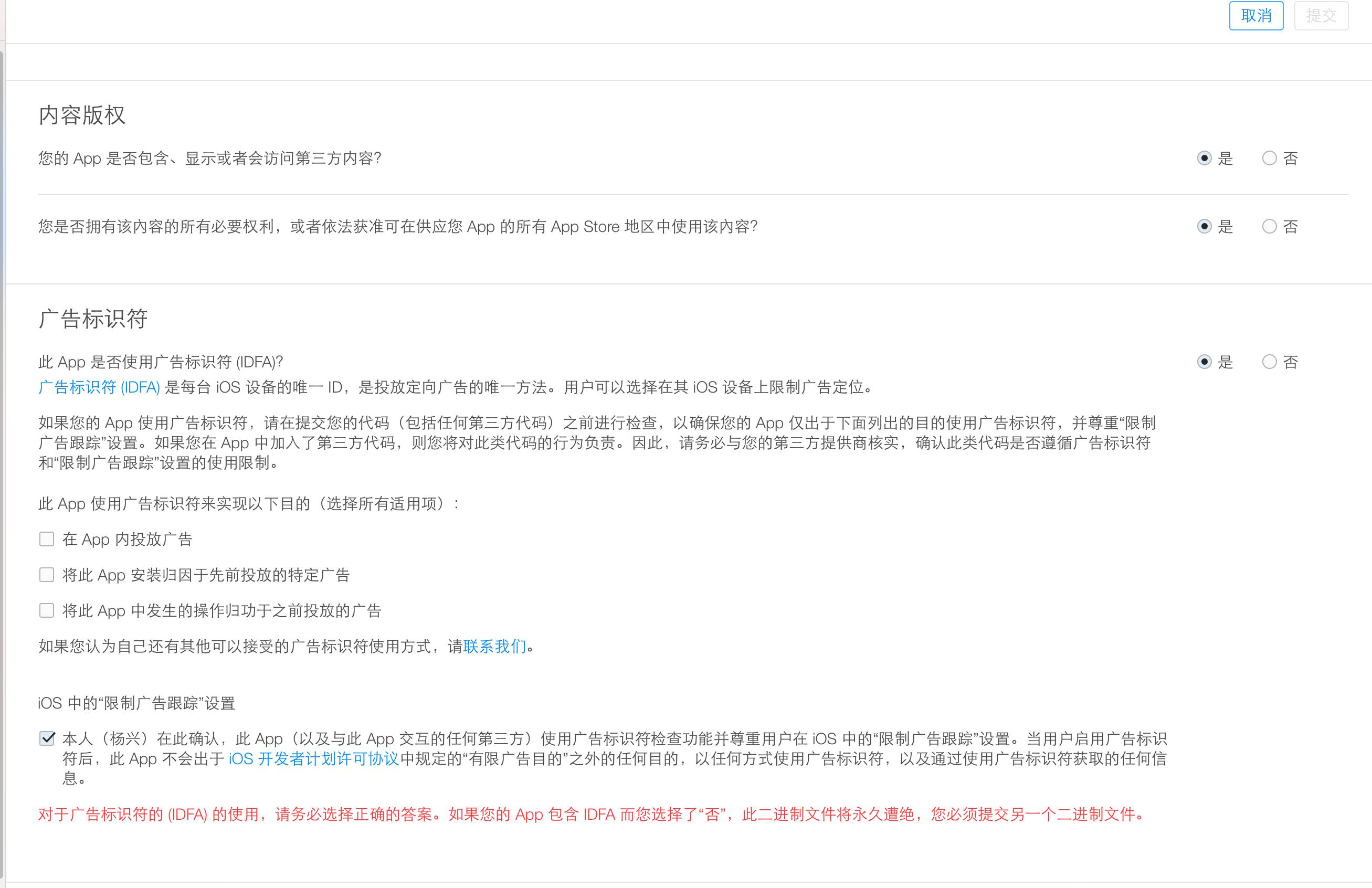Select 否 for content rights question
Image resolution: width=1372 pixels, height=888 pixels.
coord(1269,227)
